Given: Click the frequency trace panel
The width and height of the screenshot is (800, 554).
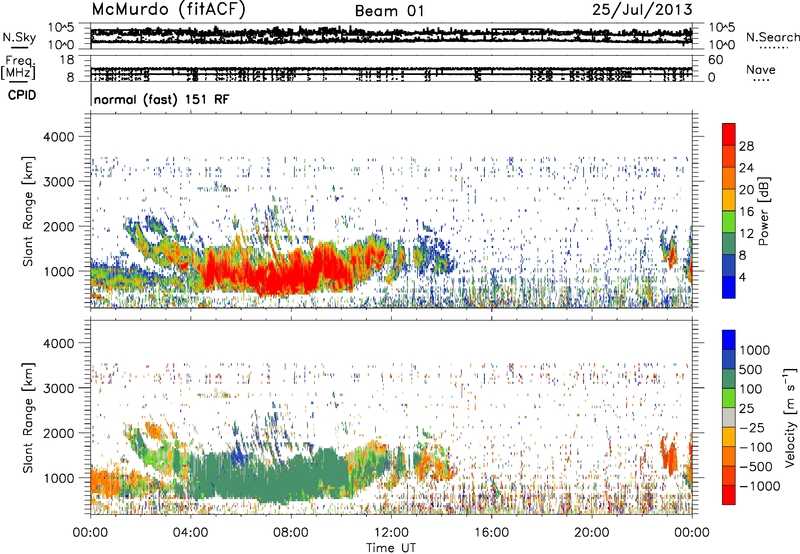Looking at the screenshot, I should click(391, 68).
